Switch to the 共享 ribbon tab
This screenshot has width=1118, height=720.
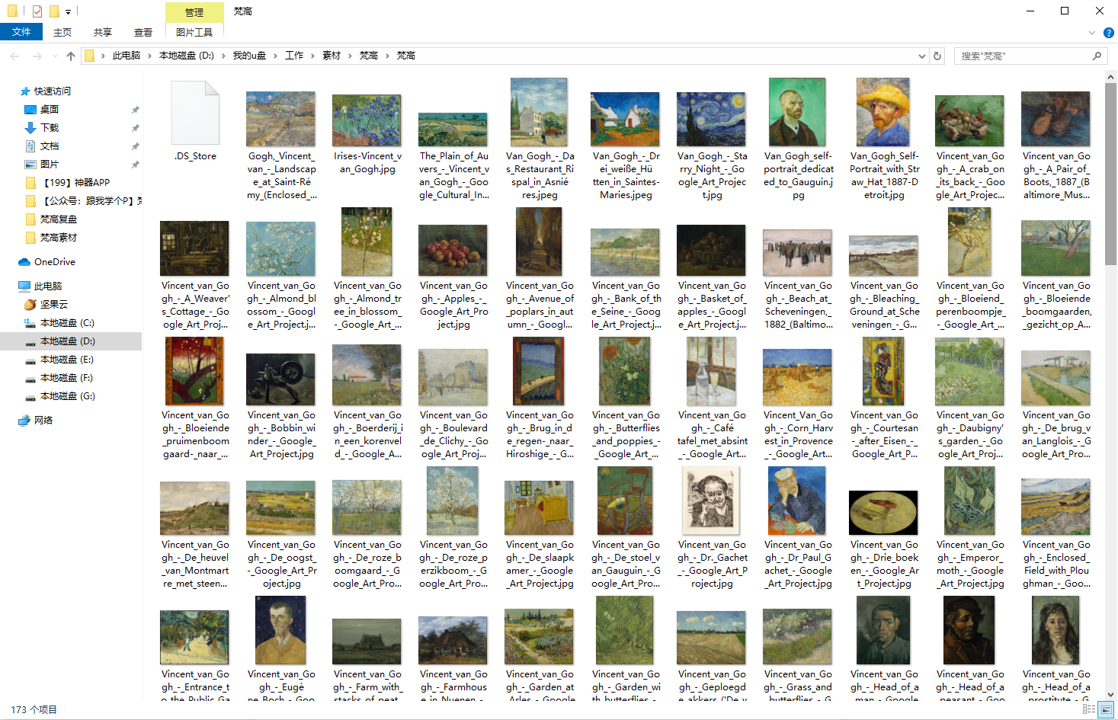pyautogui.click(x=103, y=32)
